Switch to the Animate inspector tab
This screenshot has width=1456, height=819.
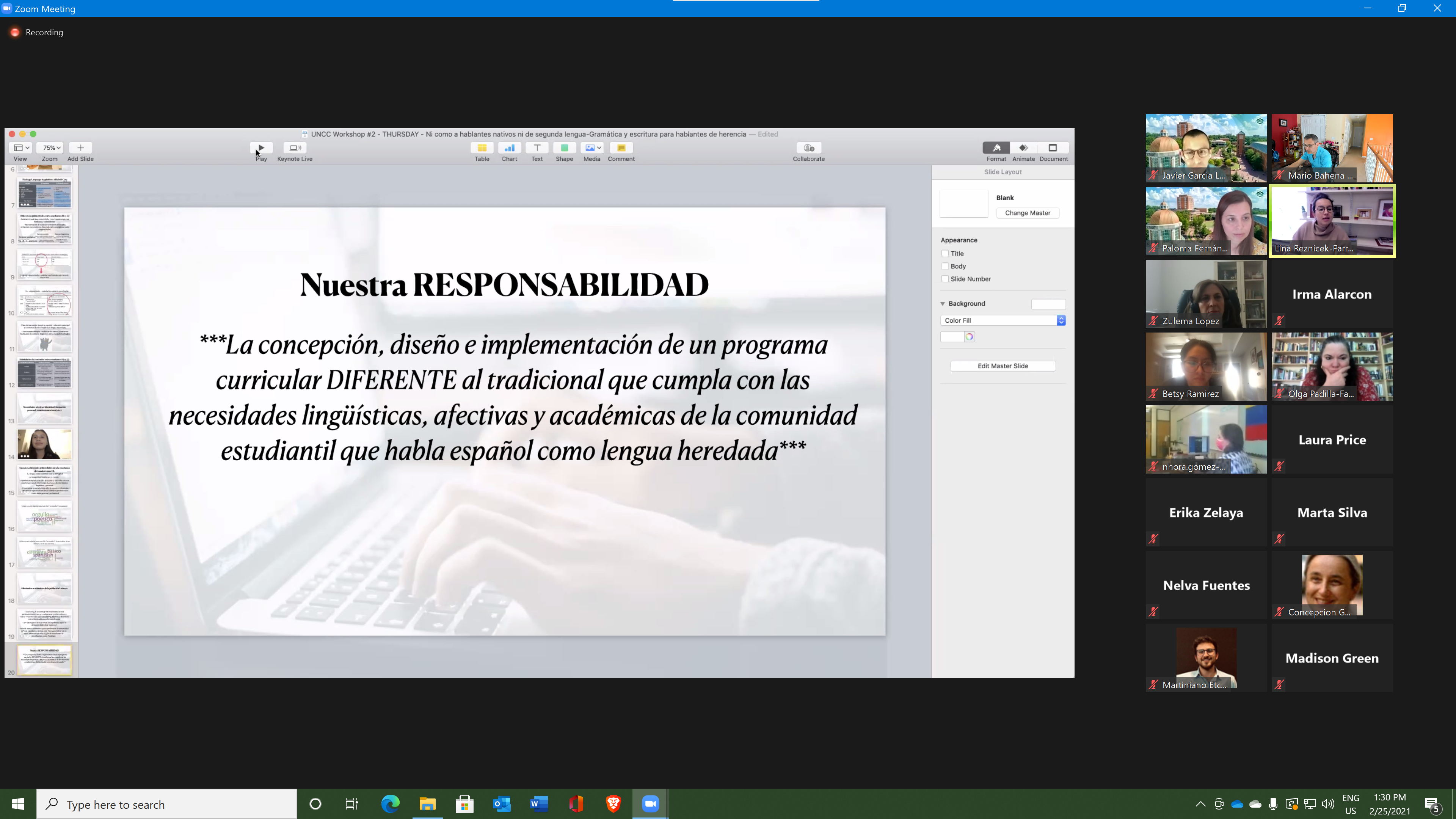(1023, 148)
